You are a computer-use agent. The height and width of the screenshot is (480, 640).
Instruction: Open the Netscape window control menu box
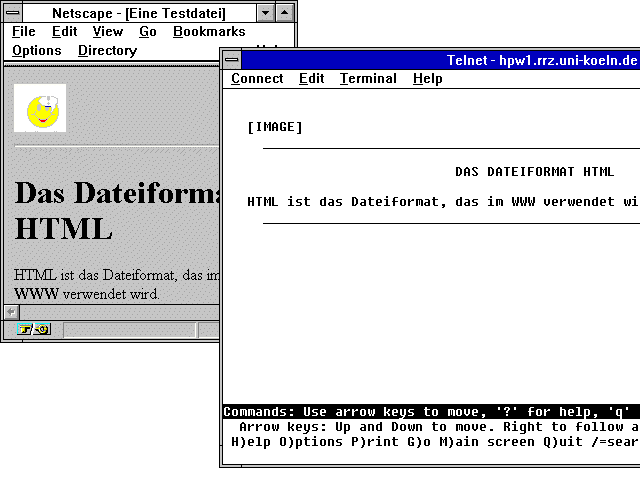click(x=13, y=13)
